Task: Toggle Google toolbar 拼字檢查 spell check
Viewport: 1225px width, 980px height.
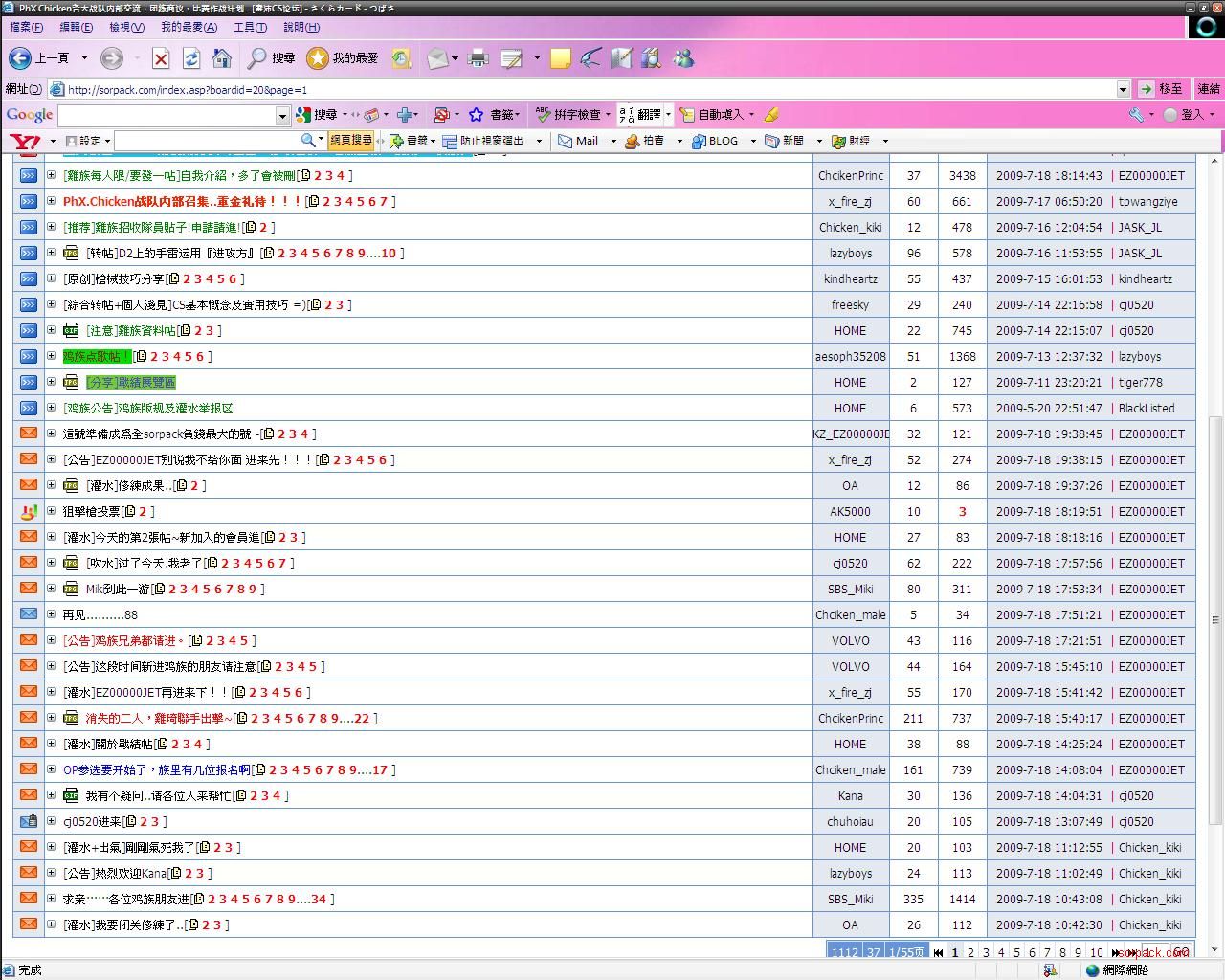Action: point(569,115)
